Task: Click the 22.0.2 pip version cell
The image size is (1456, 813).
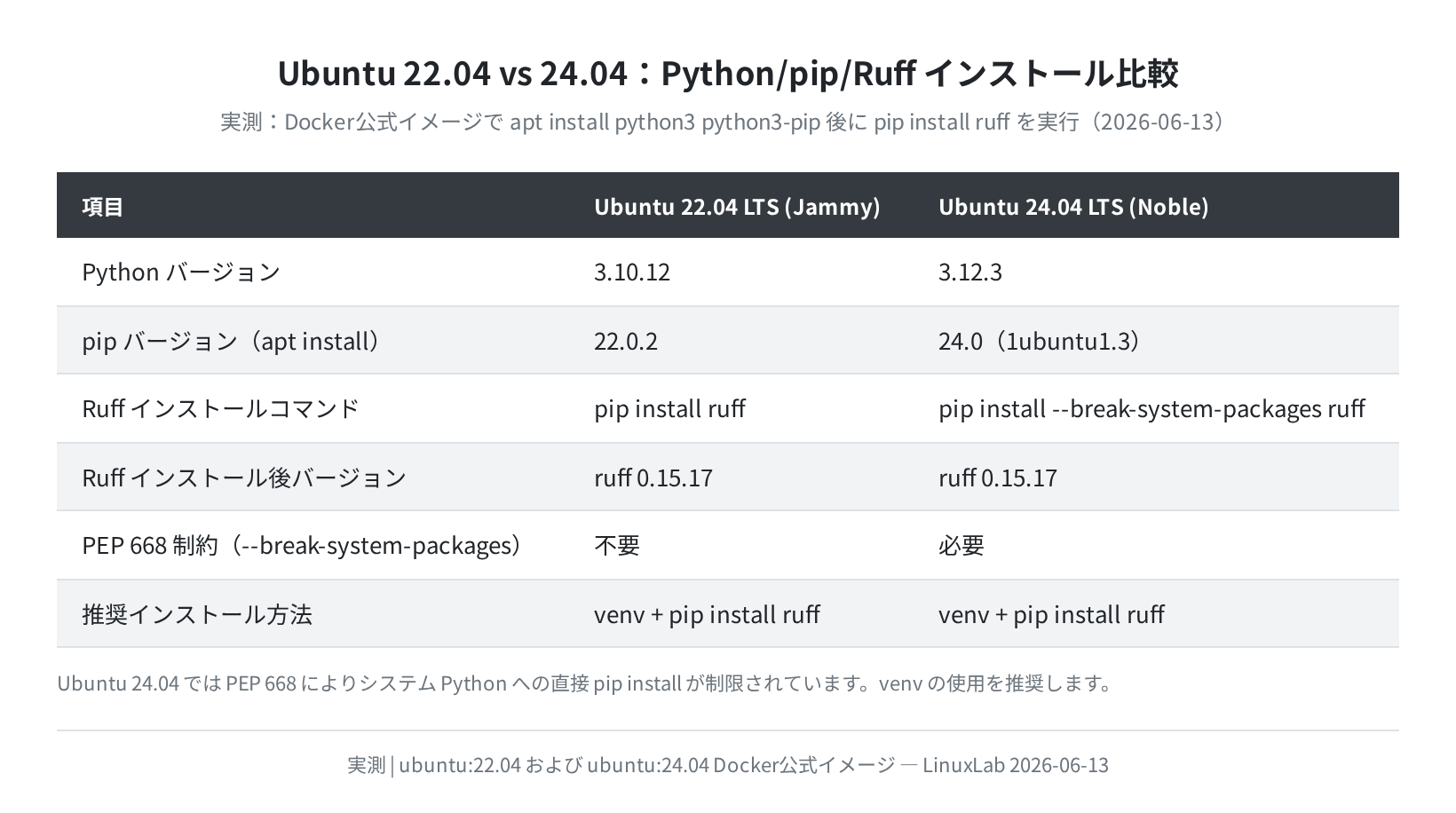Action: click(626, 342)
